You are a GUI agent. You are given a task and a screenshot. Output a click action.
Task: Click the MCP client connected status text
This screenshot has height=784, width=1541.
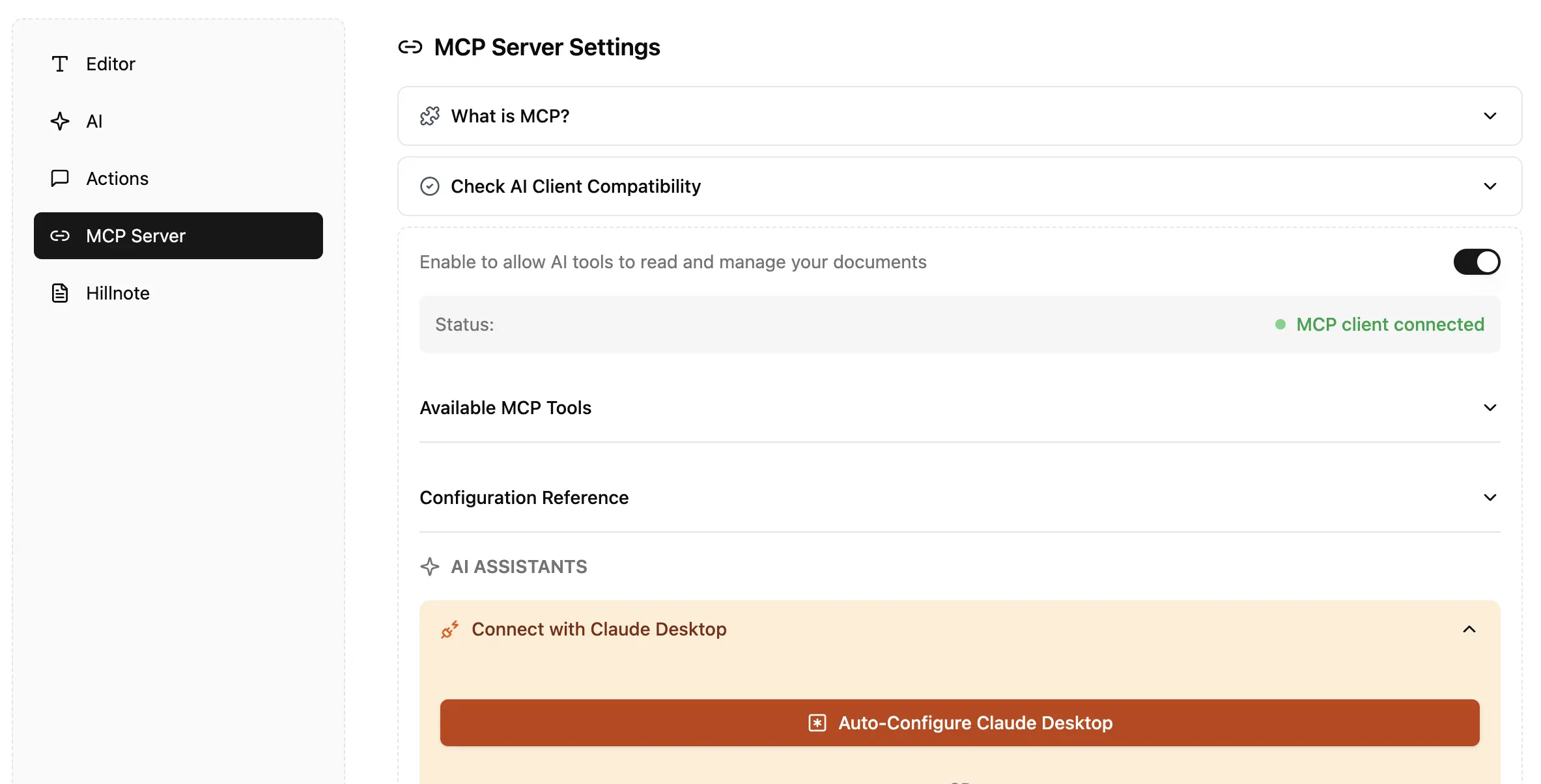point(1390,324)
